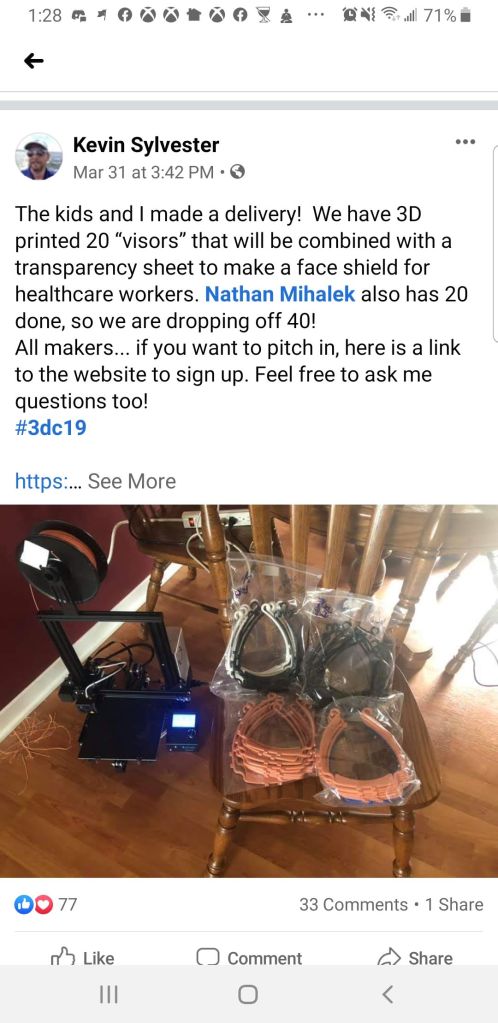
Task: View the 1 Share details
Action: click(x=454, y=904)
